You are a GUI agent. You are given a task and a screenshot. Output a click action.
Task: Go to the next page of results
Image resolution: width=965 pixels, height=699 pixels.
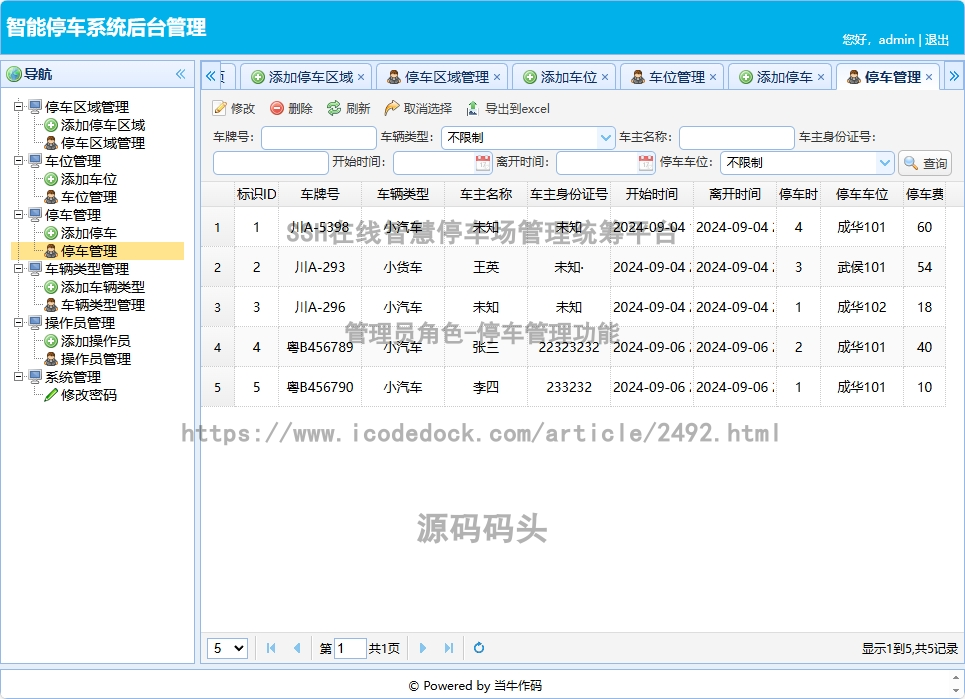(422, 648)
